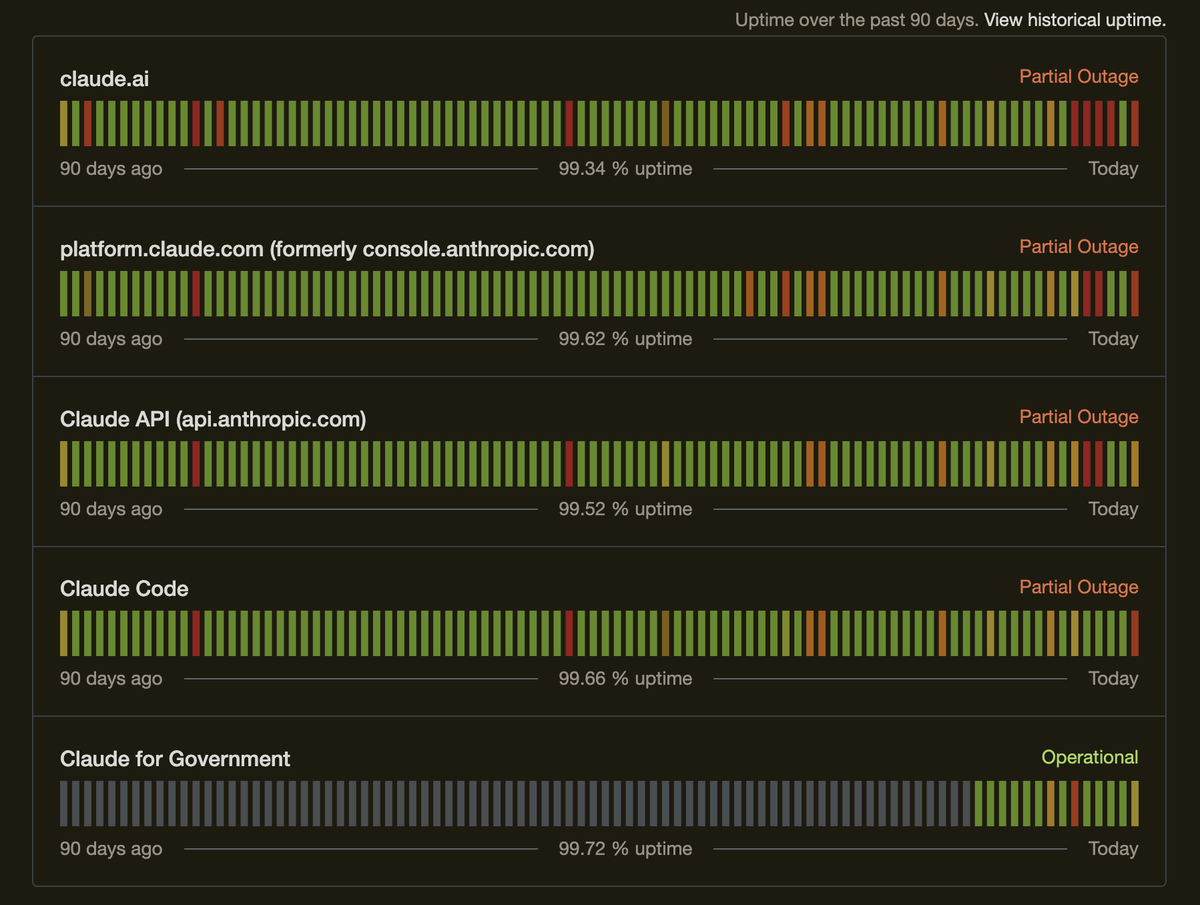Click '90 days ago' under platform.claude.com
This screenshot has height=905, width=1200.
pos(111,339)
